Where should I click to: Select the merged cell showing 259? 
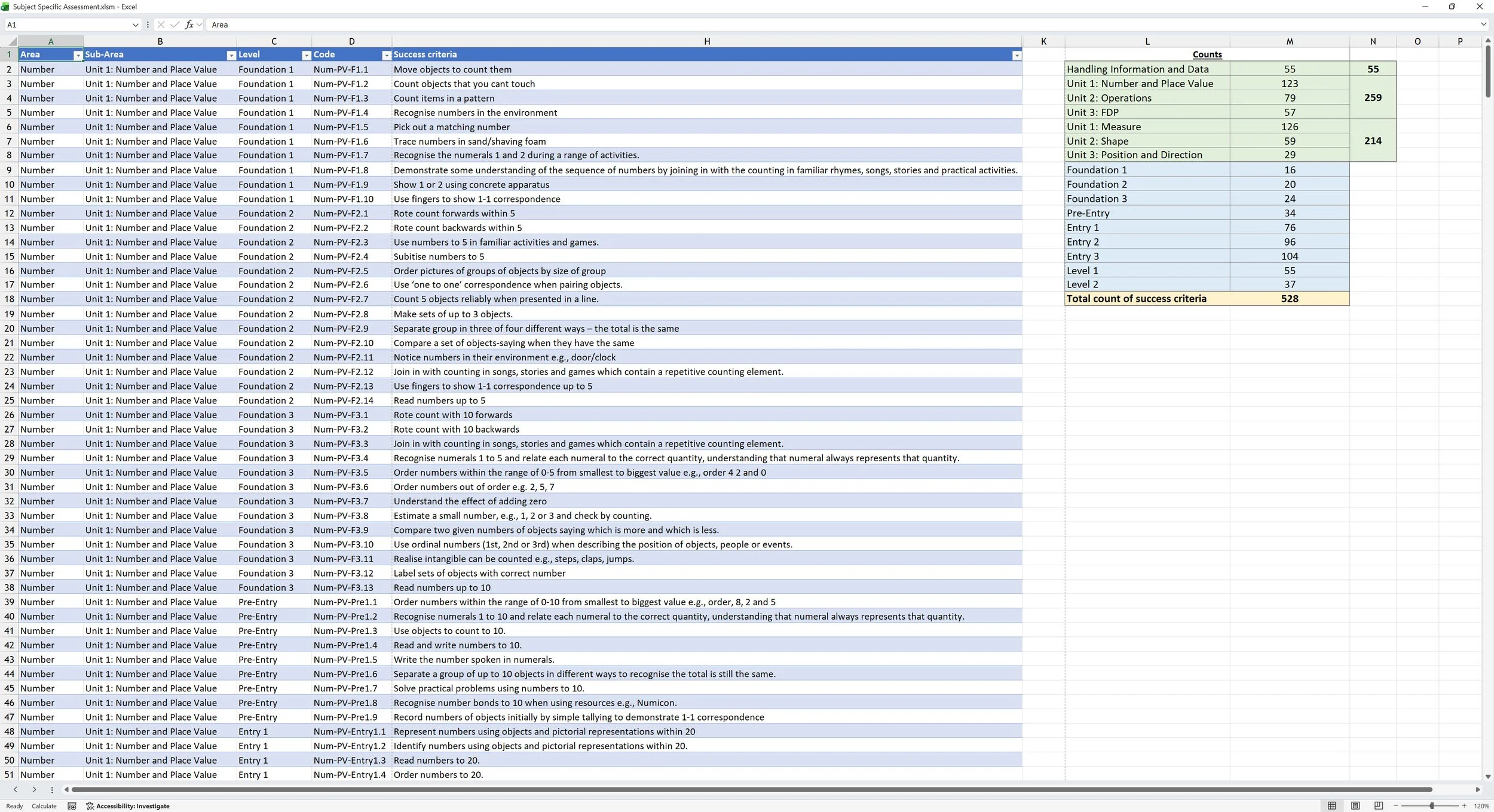point(1373,97)
